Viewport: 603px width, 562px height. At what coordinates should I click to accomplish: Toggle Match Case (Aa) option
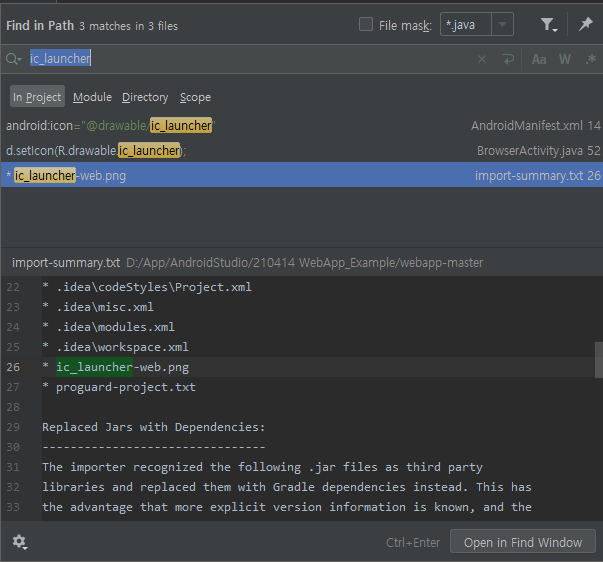click(x=539, y=59)
